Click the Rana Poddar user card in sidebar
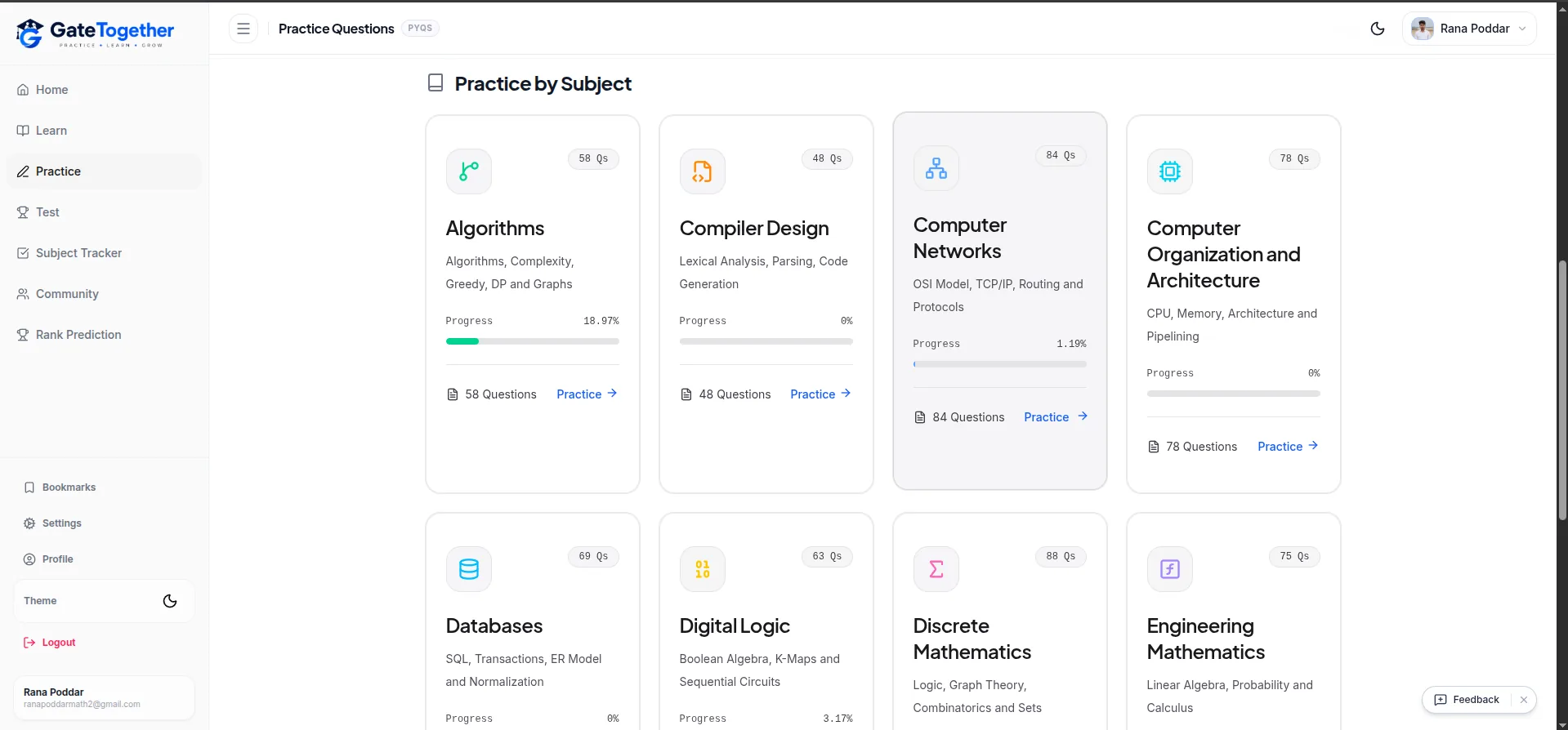The width and height of the screenshot is (1568, 730). (104, 698)
